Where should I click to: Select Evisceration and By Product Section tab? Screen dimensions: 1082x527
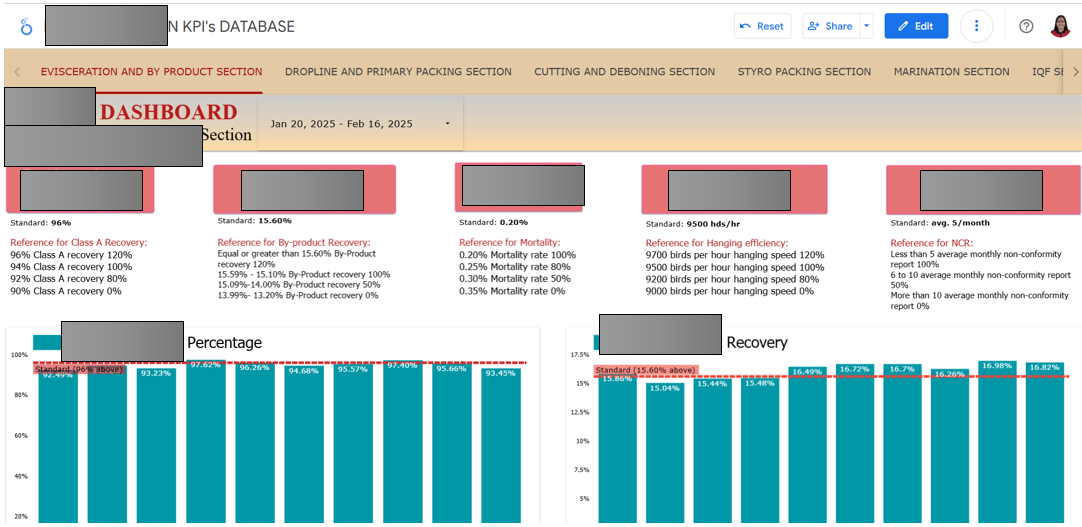151,72
